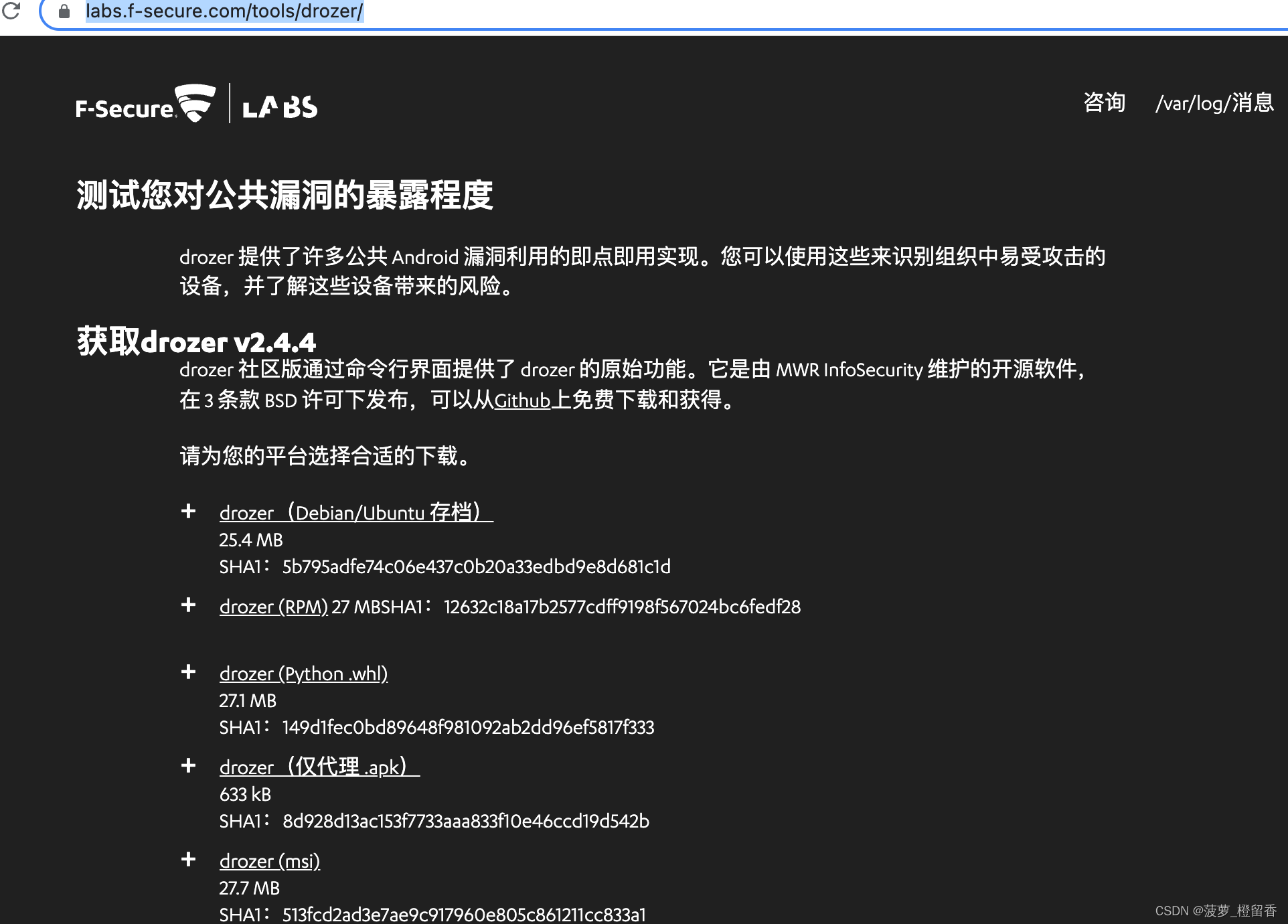Click the padlock icon in the address bar
The width and height of the screenshot is (1288, 924).
point(64,11)
